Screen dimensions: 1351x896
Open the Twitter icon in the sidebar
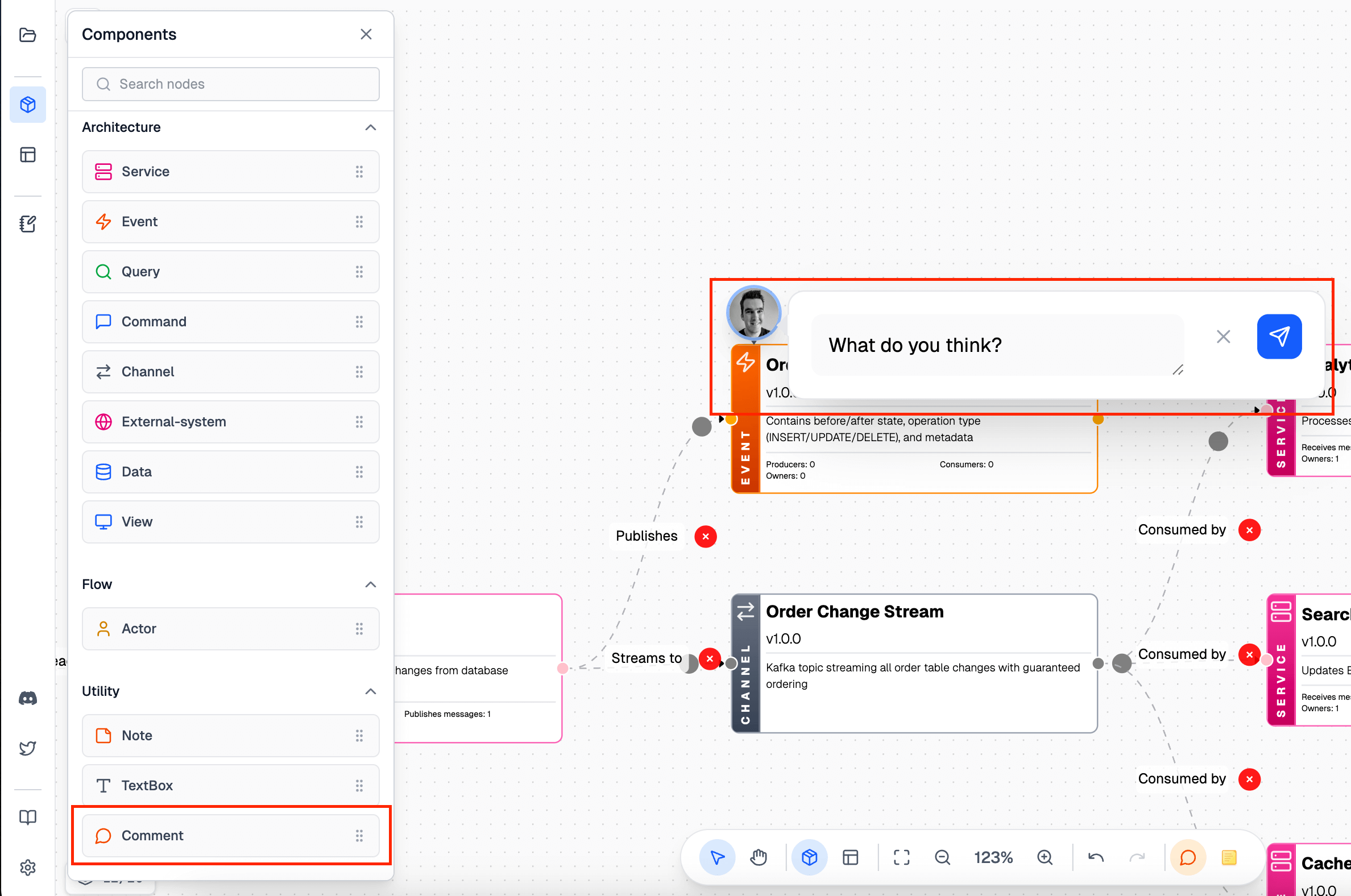pyautogui.click(x=27, y=748)
